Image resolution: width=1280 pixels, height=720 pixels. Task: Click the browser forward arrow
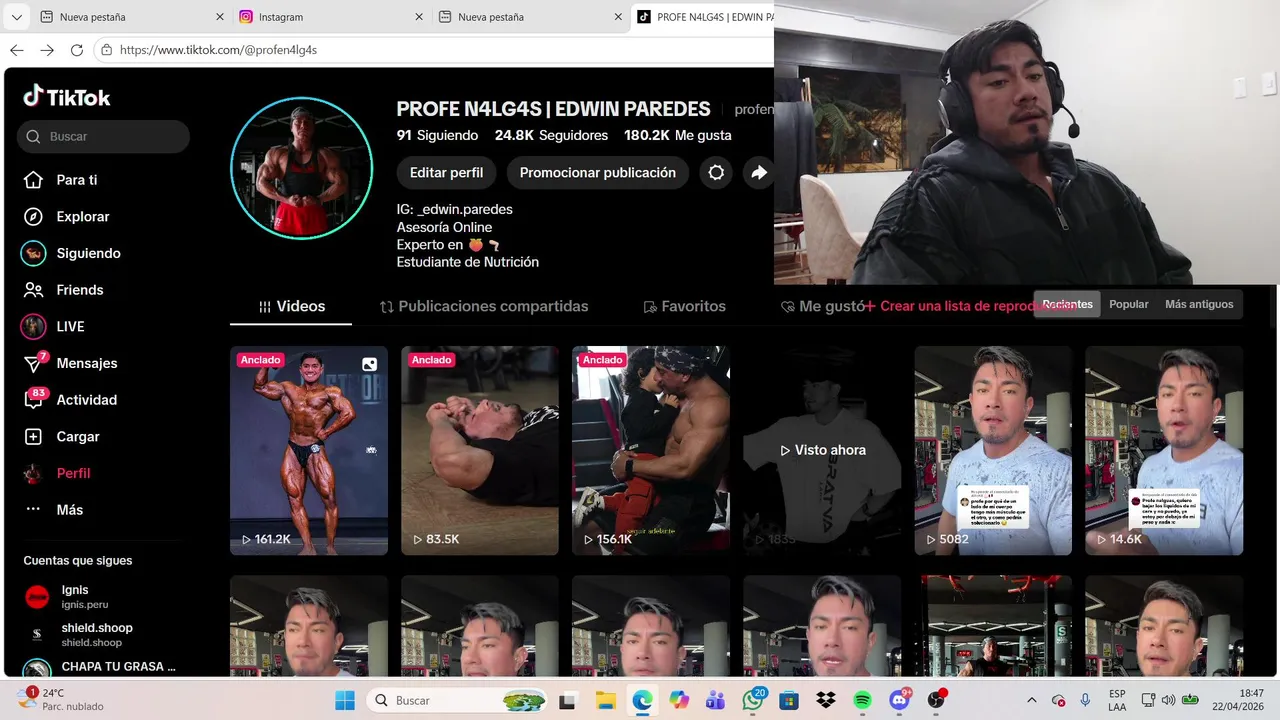47,50
